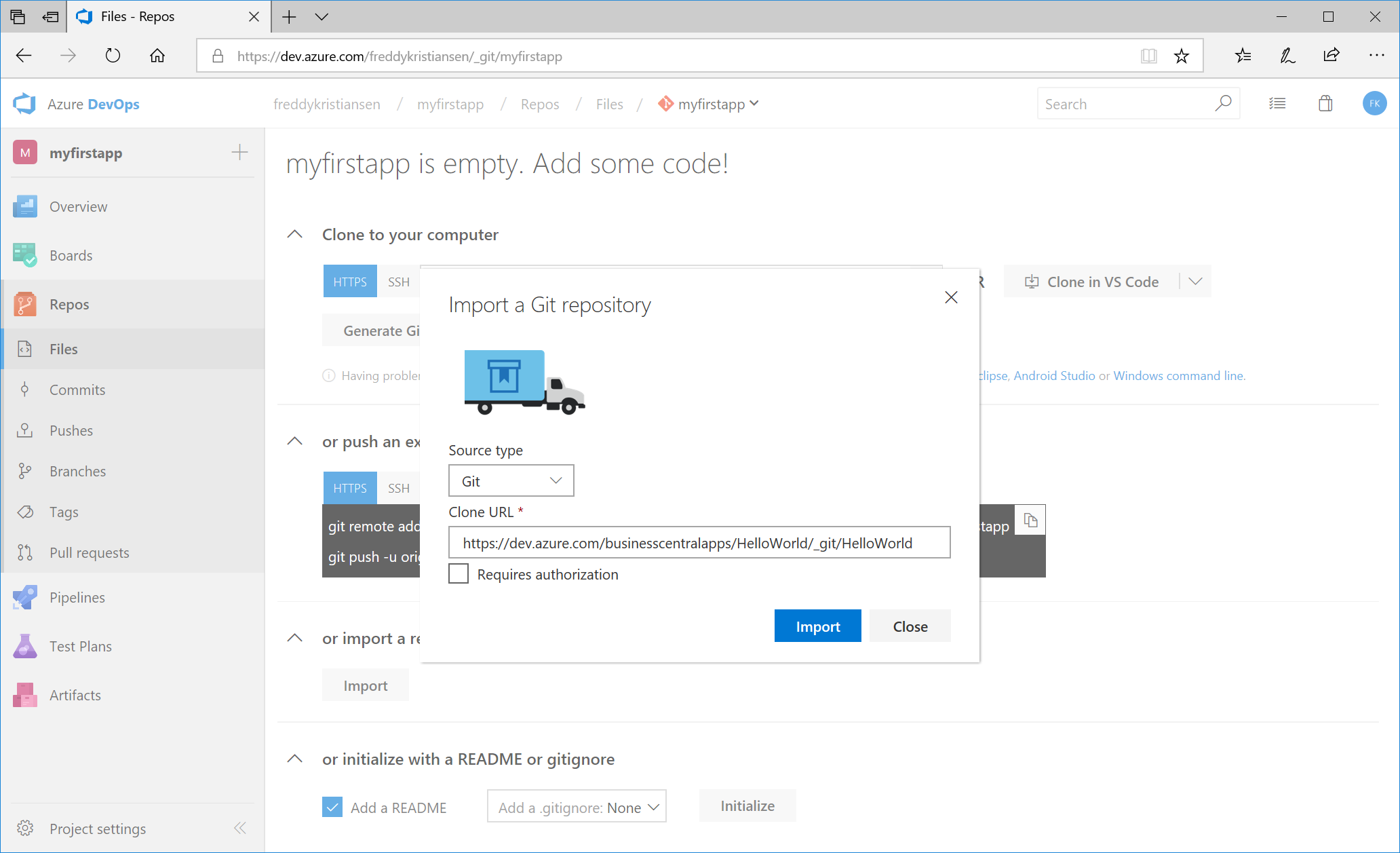Click the search magnifier icon
Screen dimensions: 1400x853
(x=1223, y=104)
